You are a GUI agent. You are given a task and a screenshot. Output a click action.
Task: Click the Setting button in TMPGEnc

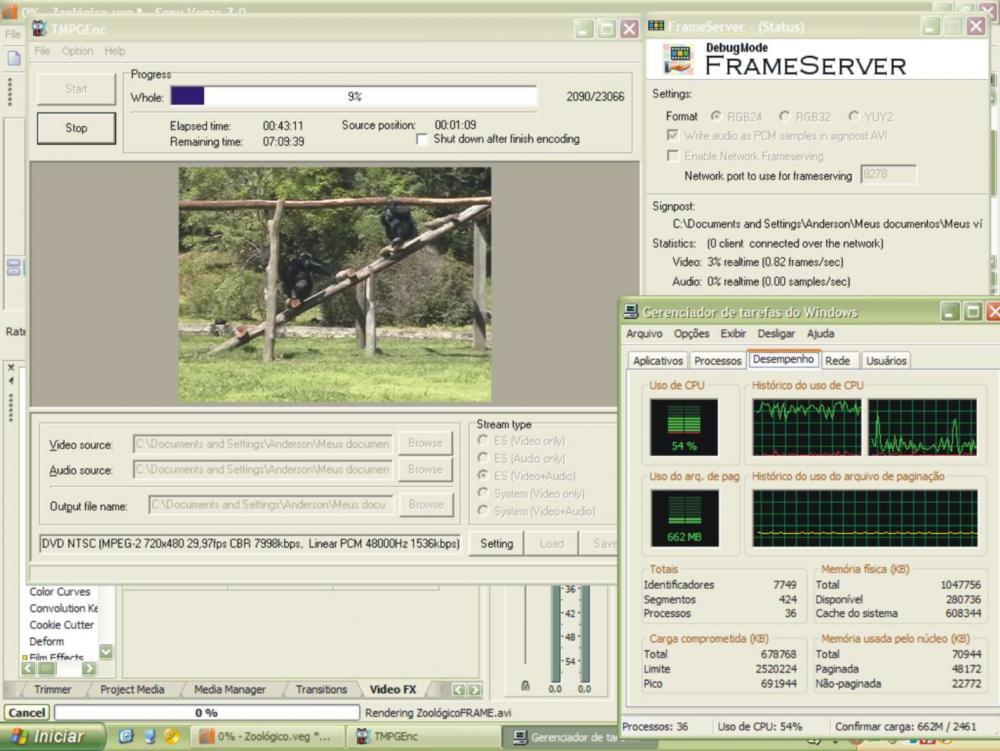tap(496, 543)
